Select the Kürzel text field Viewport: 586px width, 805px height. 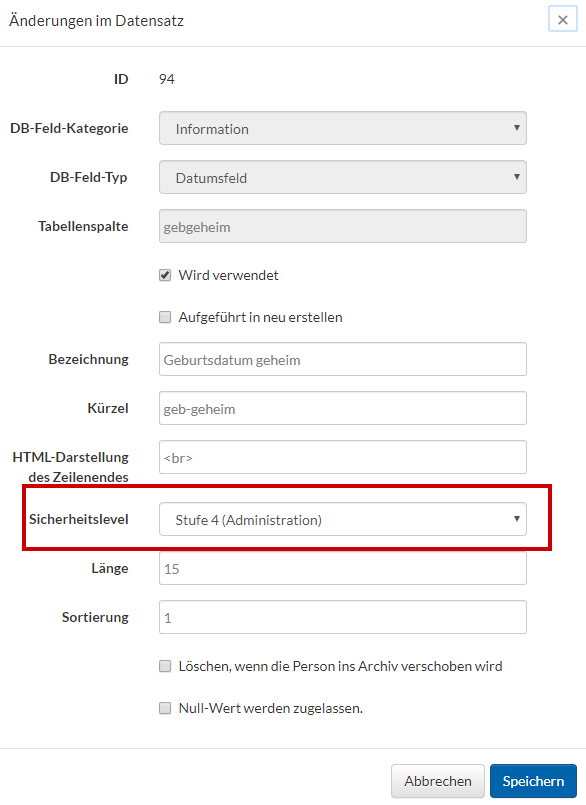pyautogui.click(x=343, y=408)
